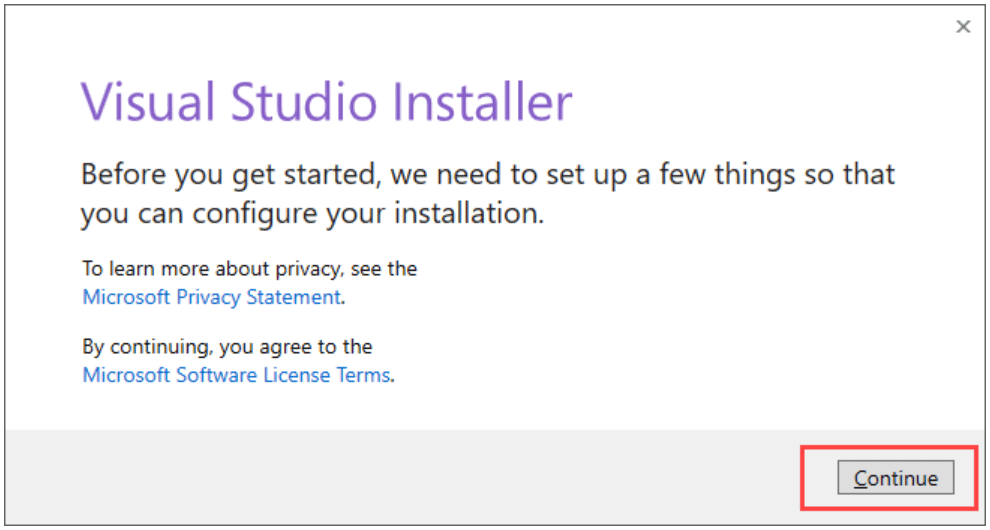Close the Visual Studio Installer dialog
The width and height of the screenshot is (990, 530).
(x=963, y=27)
